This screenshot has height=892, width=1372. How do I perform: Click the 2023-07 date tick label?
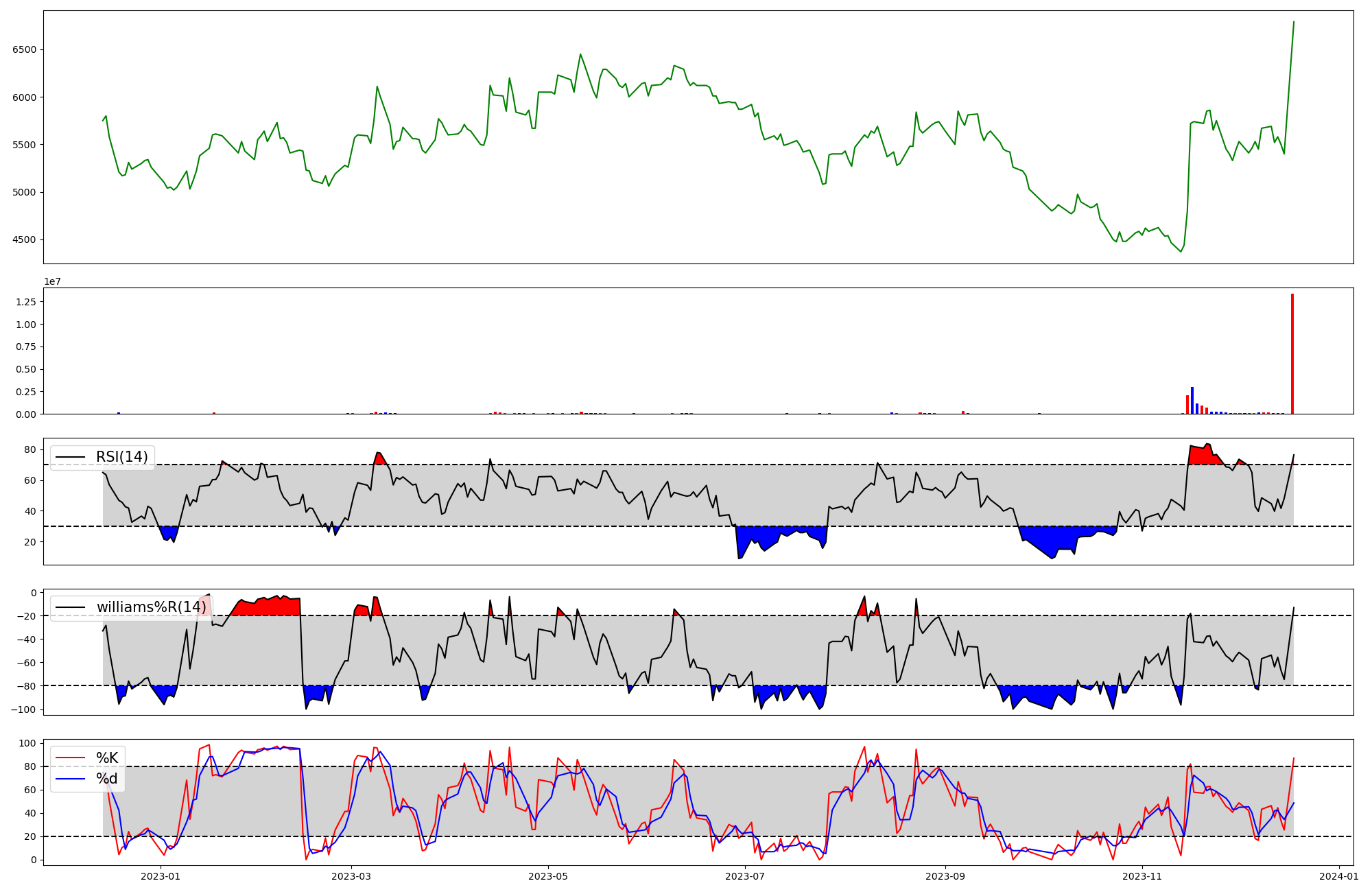(745, 876)
